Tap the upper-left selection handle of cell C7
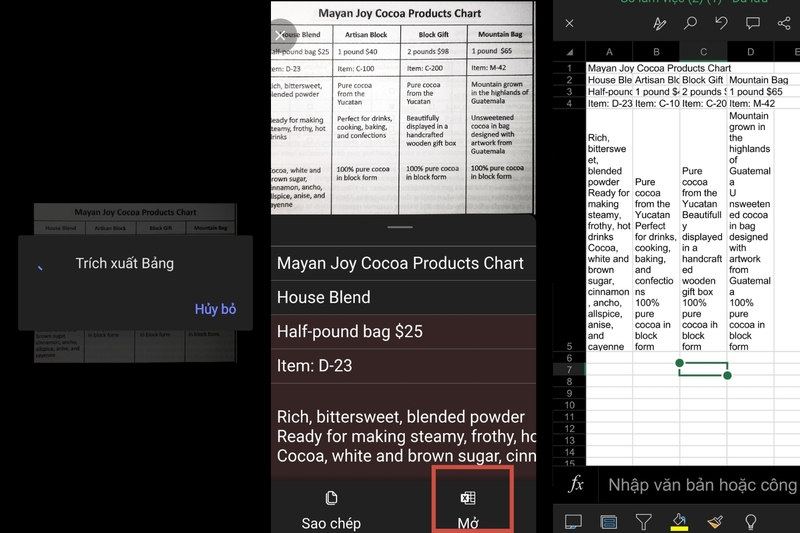The width and height of the screenshot is (800, 533). [680, 363]
